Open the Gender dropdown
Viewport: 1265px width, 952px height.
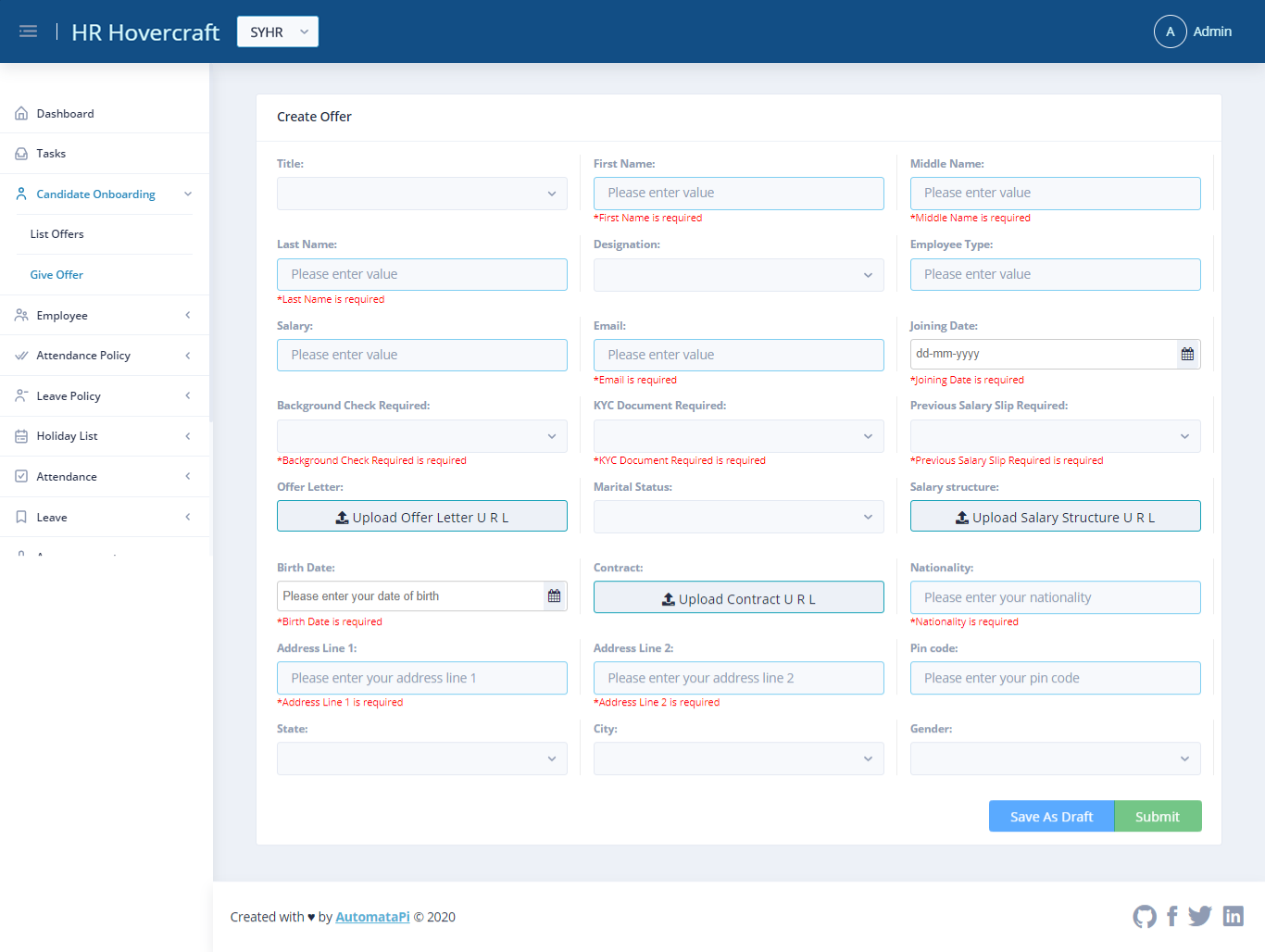click(x=1056, y=758)
